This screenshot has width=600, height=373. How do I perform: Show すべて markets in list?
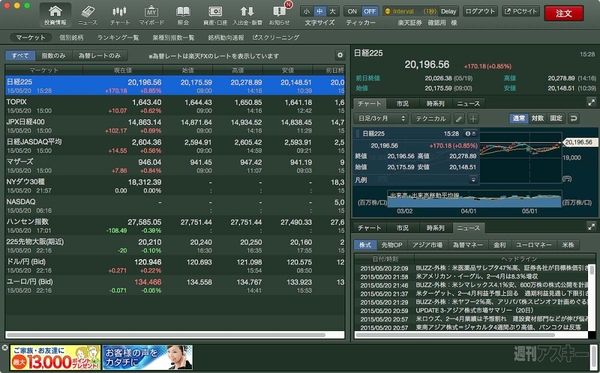point(20,56)
